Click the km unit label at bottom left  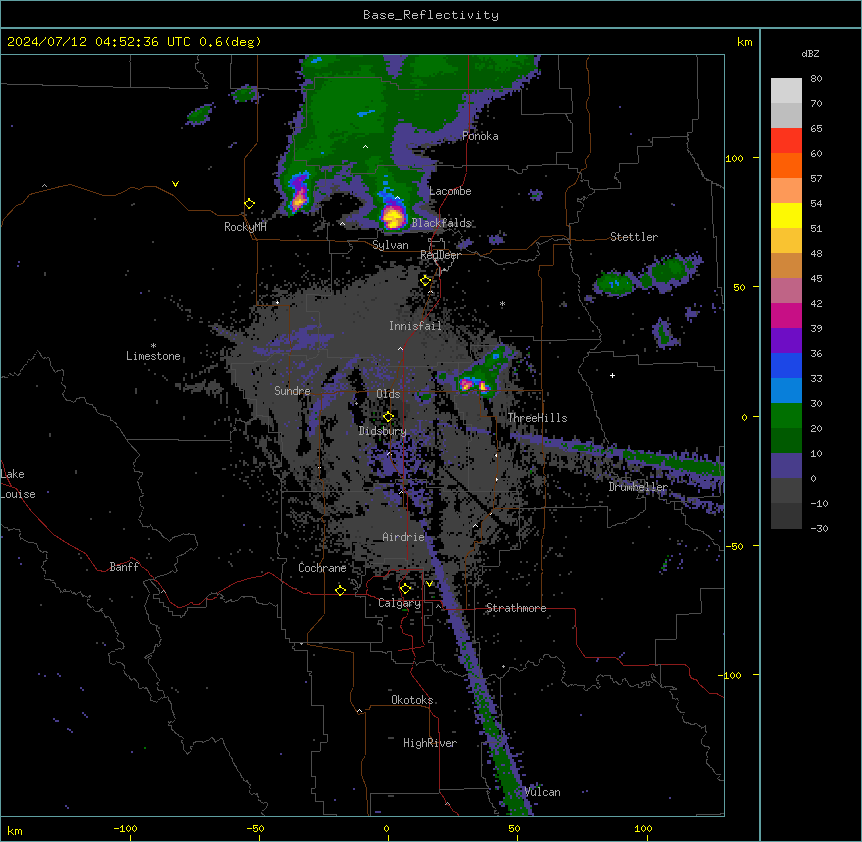(14, 830)
